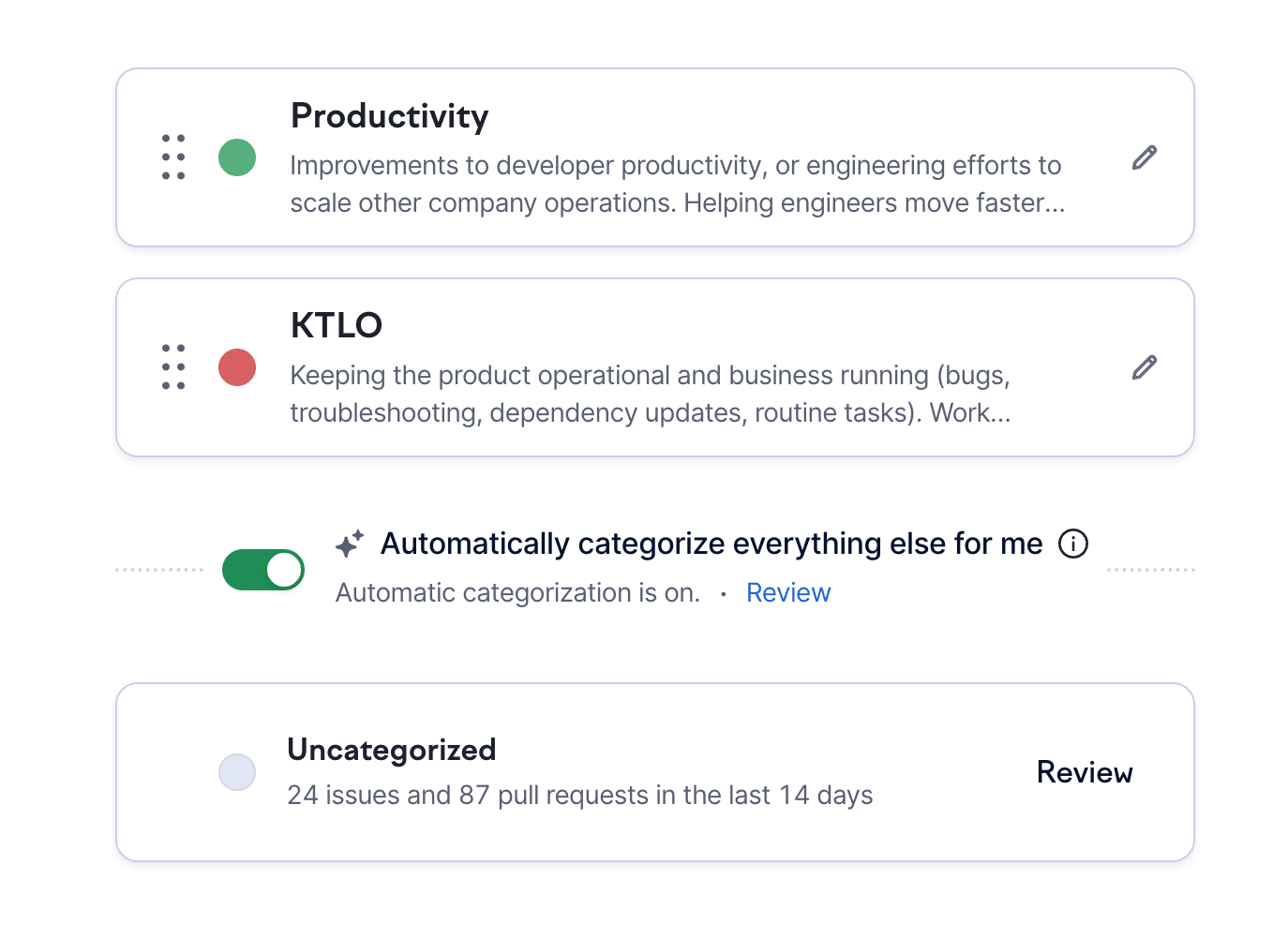Click the Productivity description text

tap(676, 185)
